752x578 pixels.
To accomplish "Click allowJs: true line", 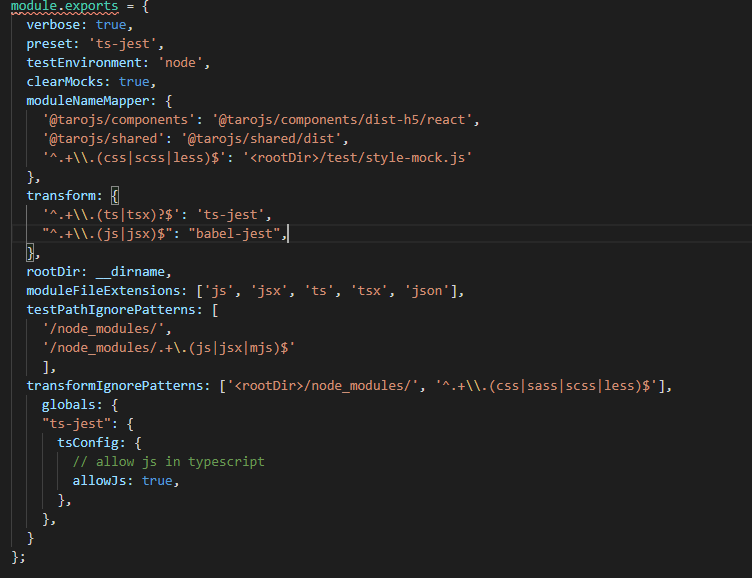I will point(126,481).
